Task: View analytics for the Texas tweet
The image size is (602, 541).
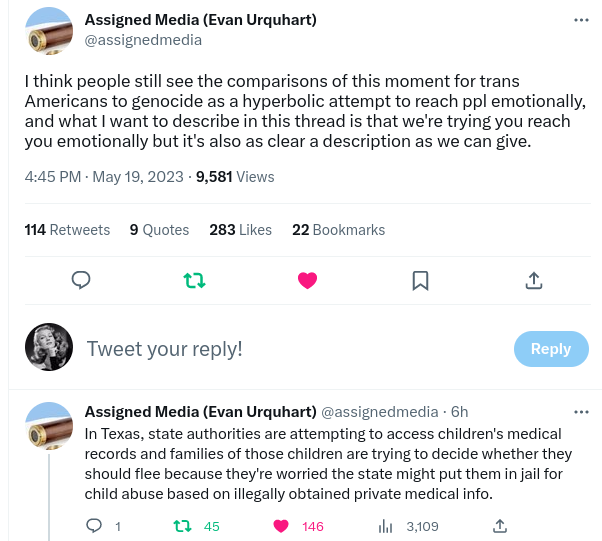Action: pos(385,526)
